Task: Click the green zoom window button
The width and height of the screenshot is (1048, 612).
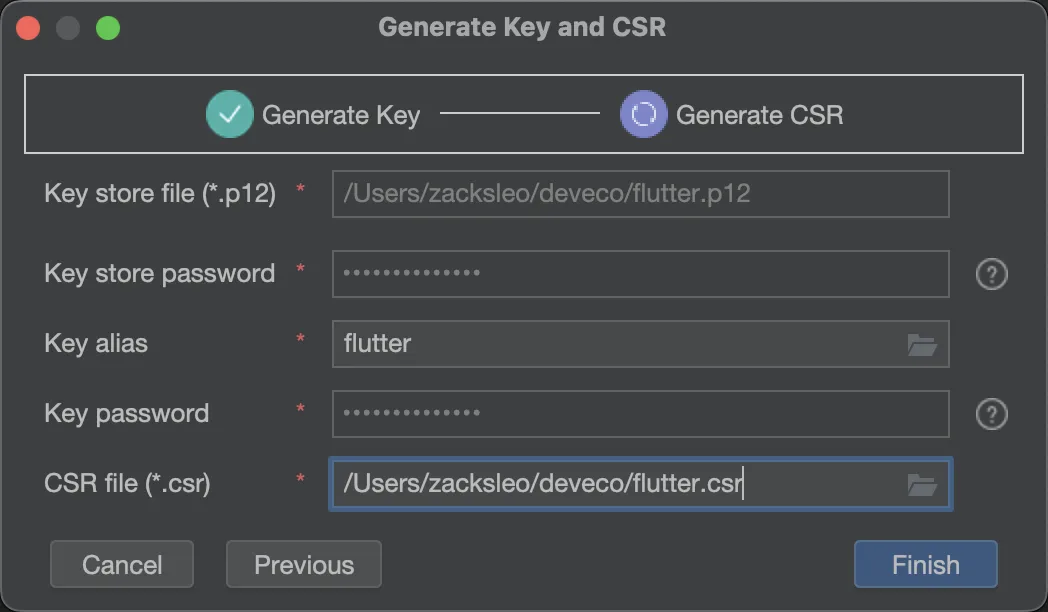Action: pyautogui.click(x=108, y=28)
